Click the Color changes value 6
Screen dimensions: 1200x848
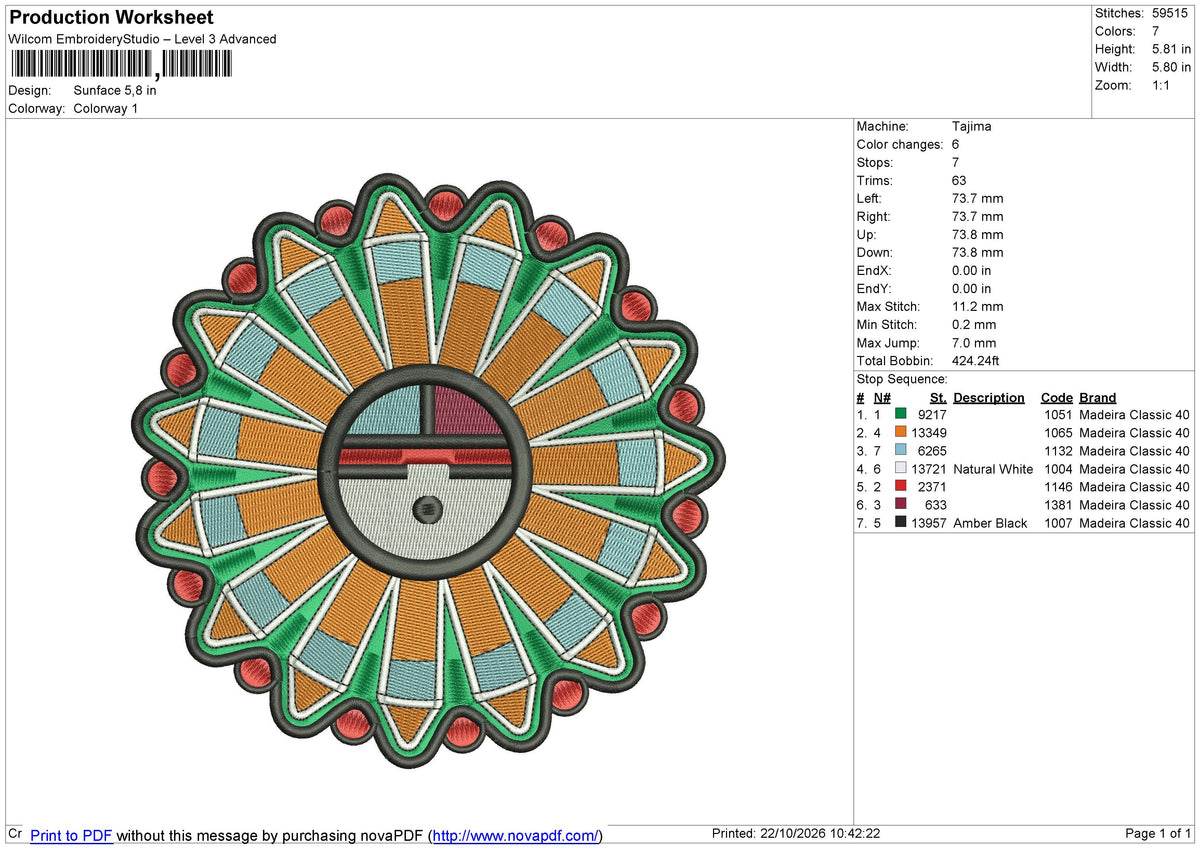(956, 145)
